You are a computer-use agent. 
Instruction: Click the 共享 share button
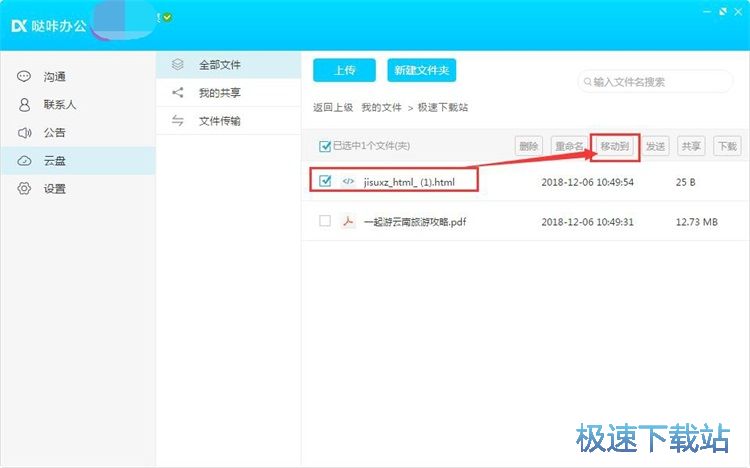tap(691, 146)
